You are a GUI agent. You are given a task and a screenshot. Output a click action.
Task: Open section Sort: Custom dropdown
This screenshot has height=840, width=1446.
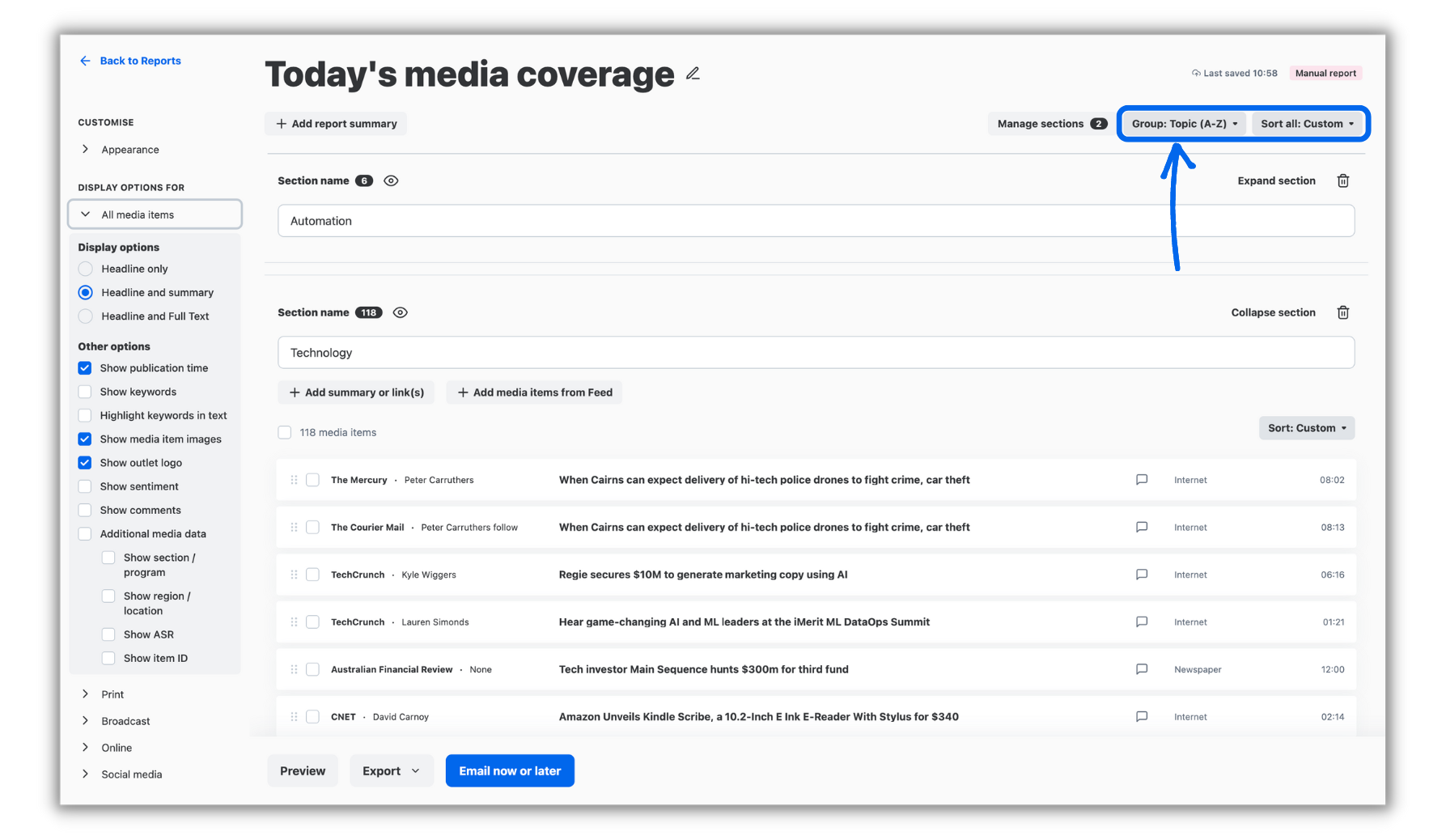[1307, 428]
